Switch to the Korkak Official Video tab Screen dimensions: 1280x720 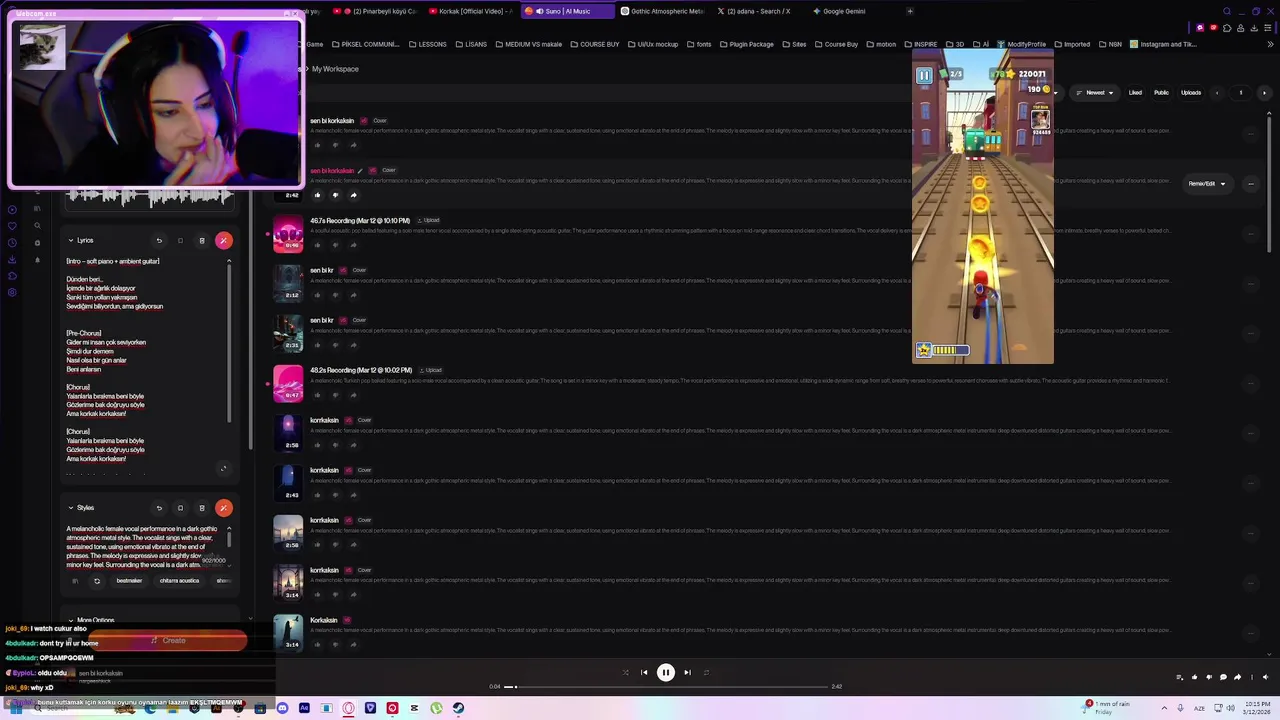pos(470,11)
